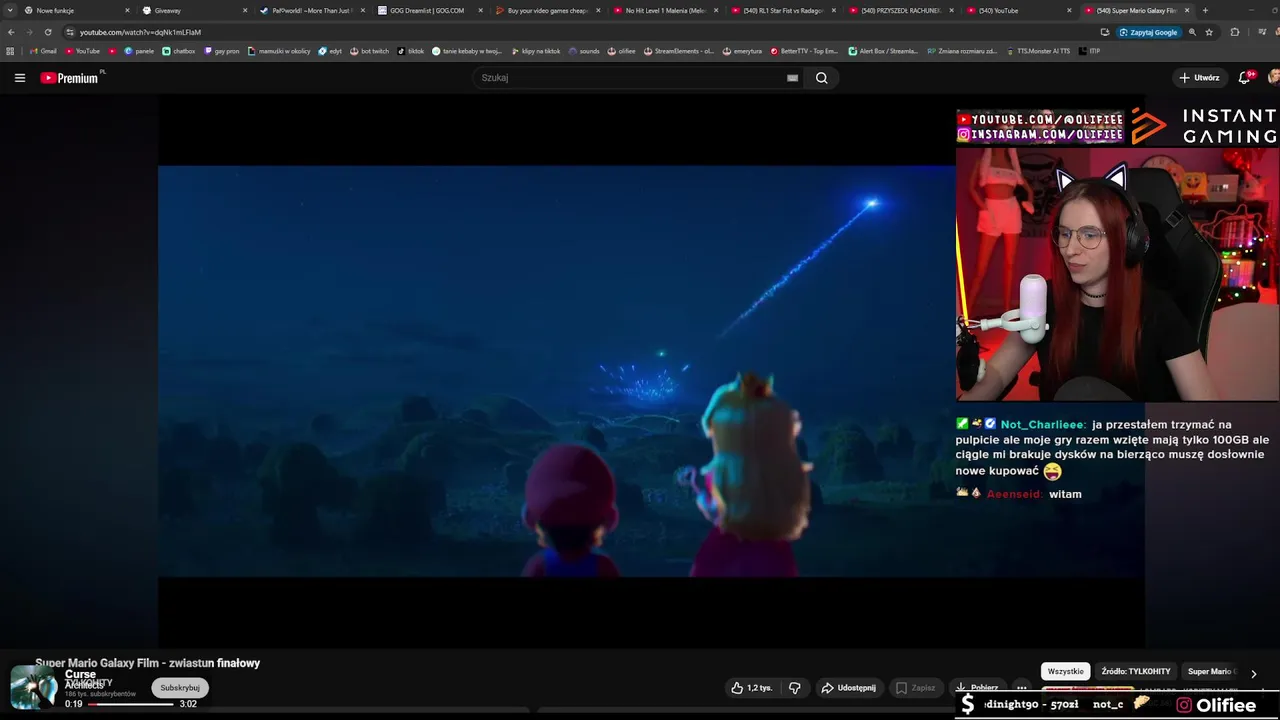
Task: Bookmark this page with star icon
Action: [1209, 32]
